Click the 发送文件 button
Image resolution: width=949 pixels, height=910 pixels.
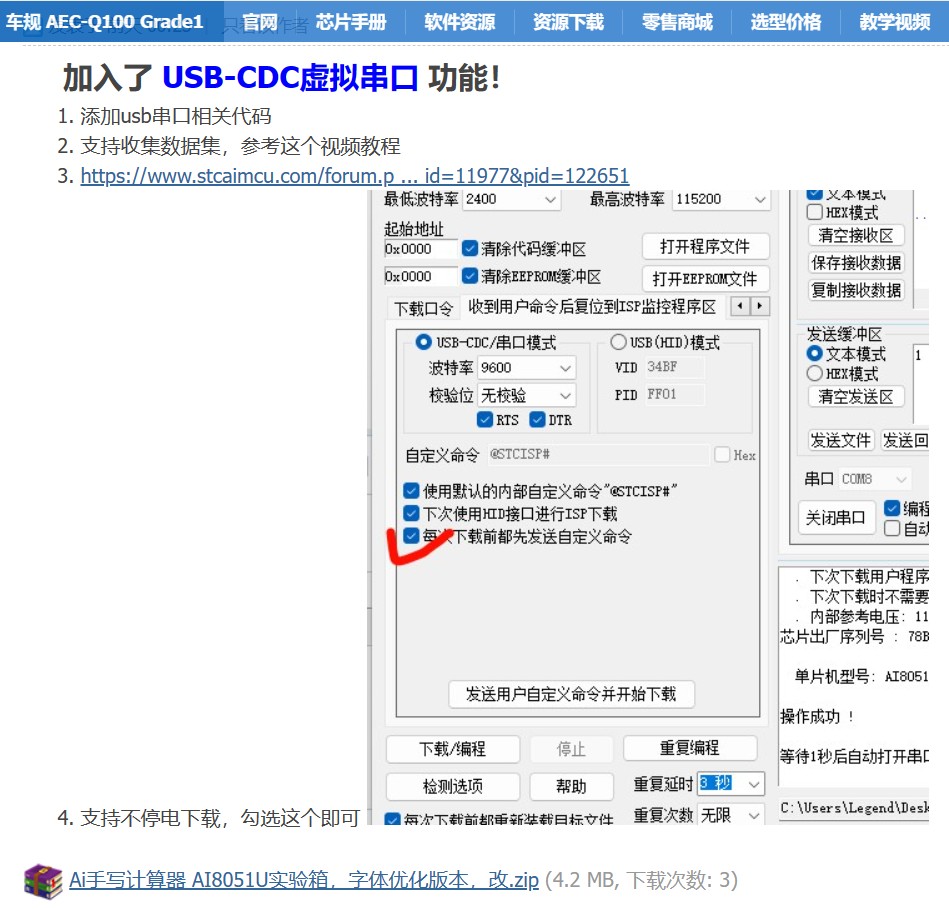tap(840, 440)
